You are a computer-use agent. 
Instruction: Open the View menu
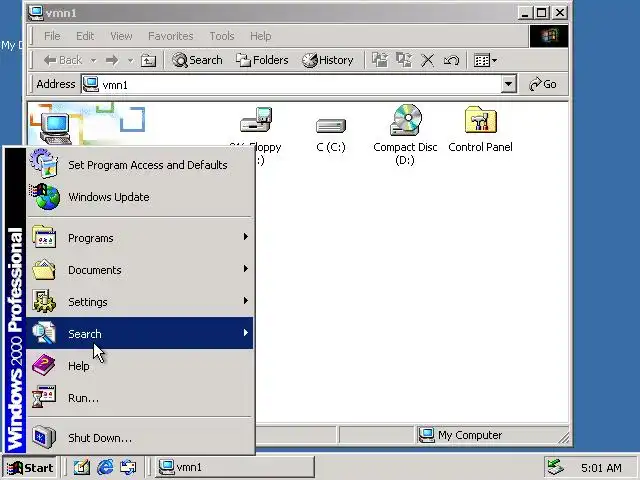pos(121,36)
